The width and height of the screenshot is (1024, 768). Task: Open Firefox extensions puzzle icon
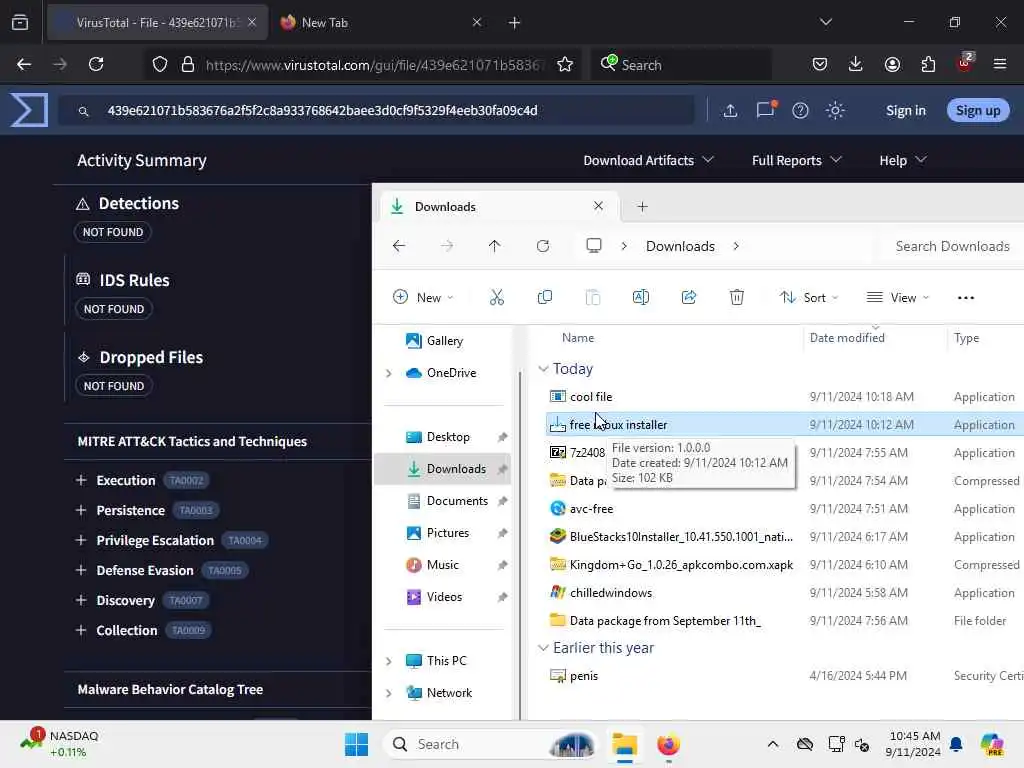928,64
